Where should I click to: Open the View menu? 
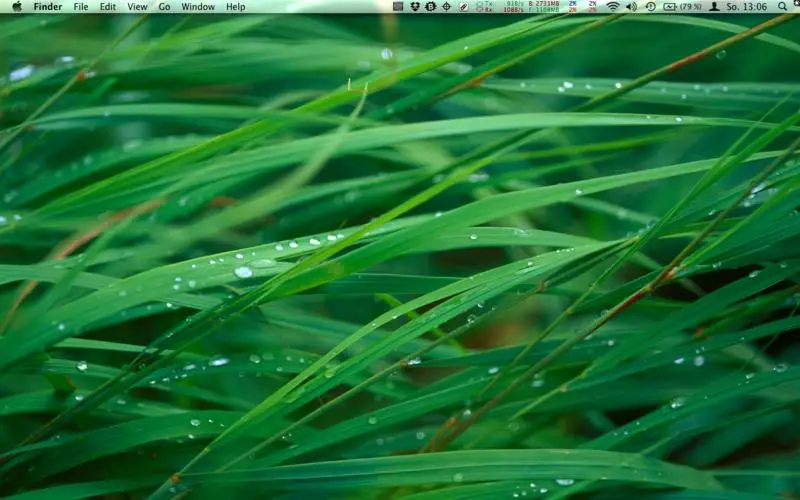pos(137,6)
